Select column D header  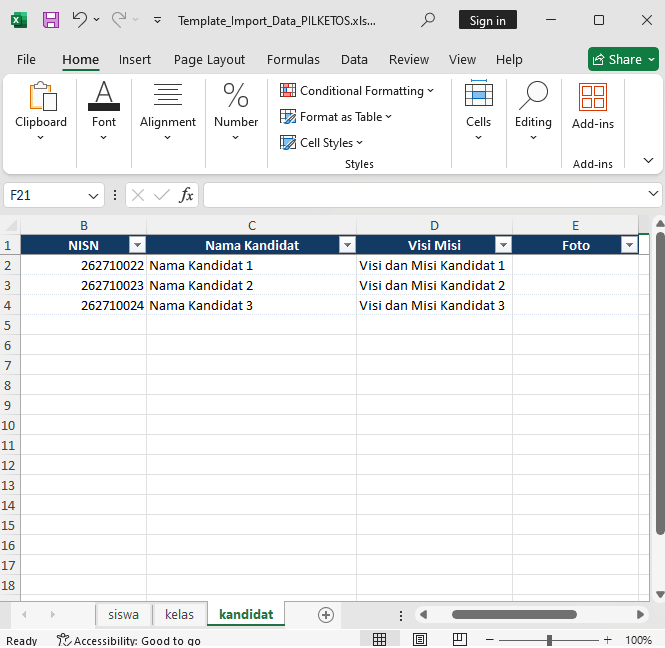(x=434, y=225)
